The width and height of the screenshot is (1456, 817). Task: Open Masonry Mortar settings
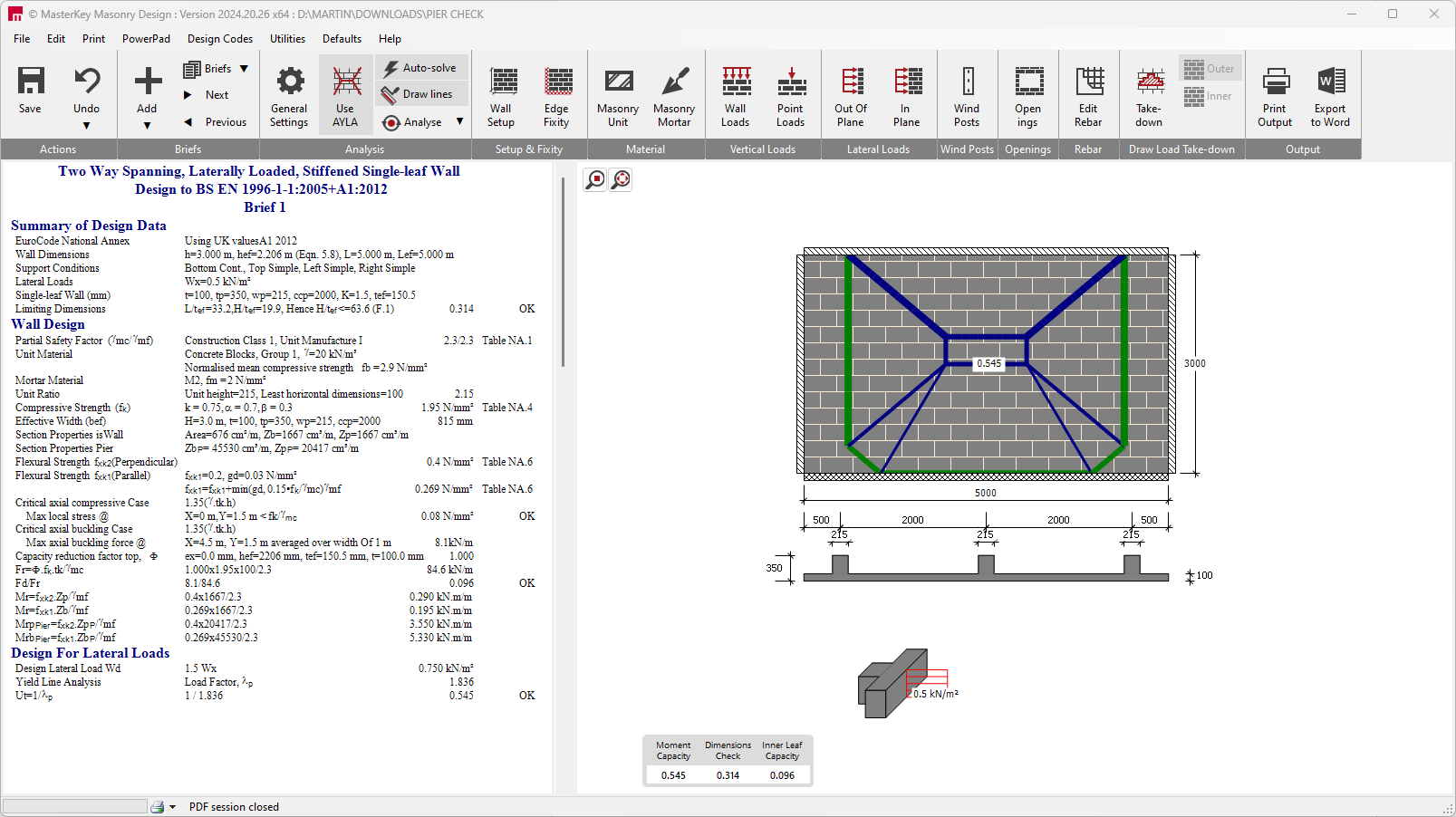click(x=674, y=95)
